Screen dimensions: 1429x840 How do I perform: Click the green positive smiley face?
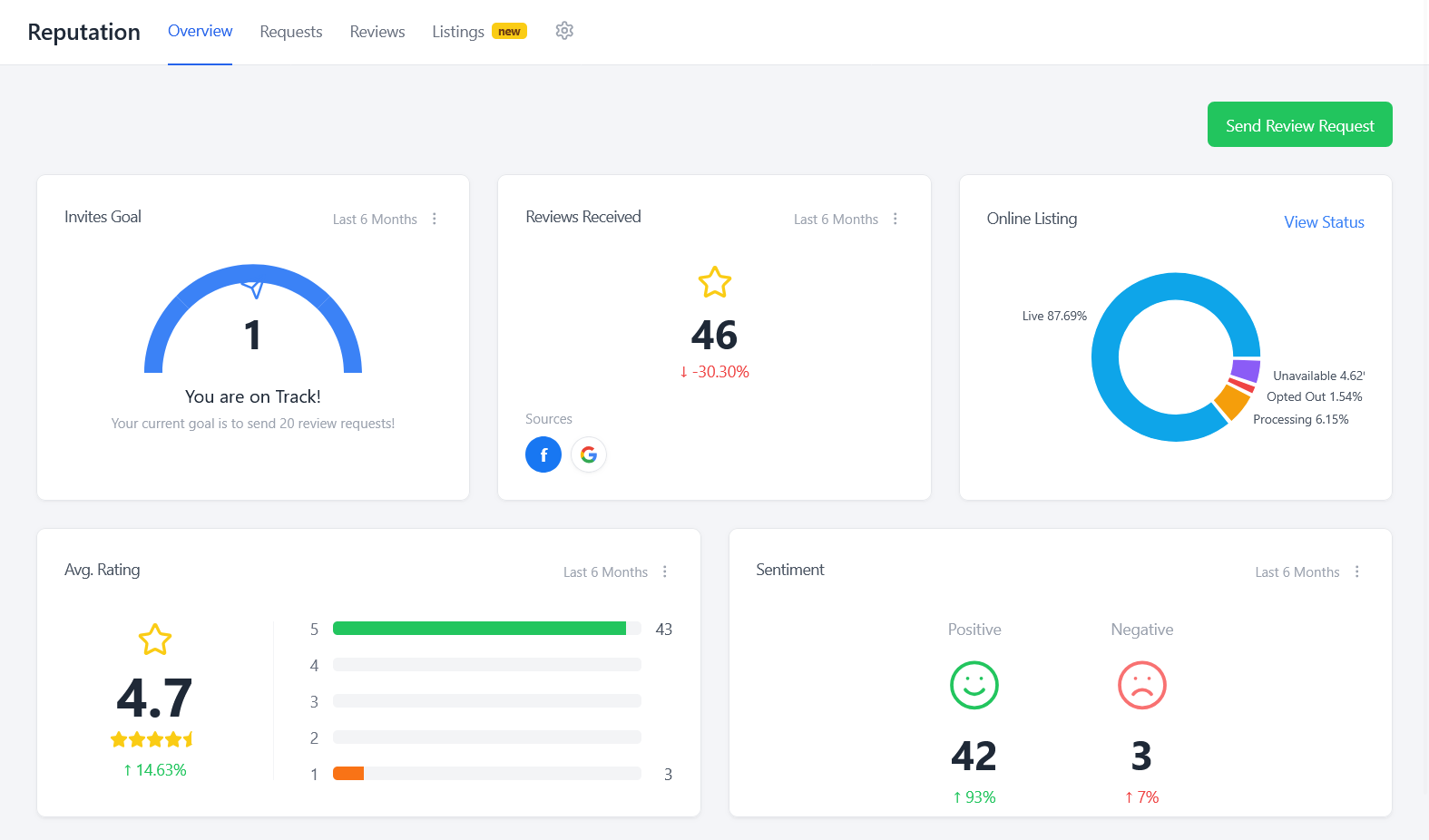click(974, 685)
